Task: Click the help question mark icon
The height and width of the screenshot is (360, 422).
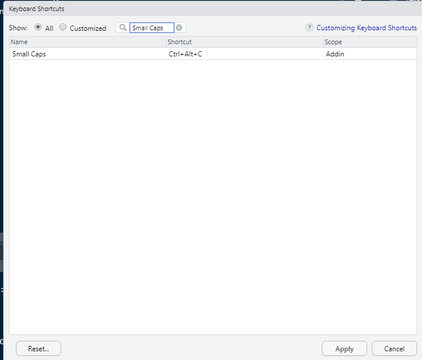Action: point(309,28)
